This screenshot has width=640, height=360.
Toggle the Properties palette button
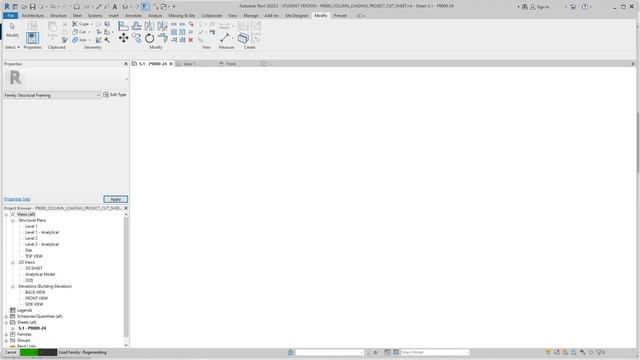pos(32,38)
